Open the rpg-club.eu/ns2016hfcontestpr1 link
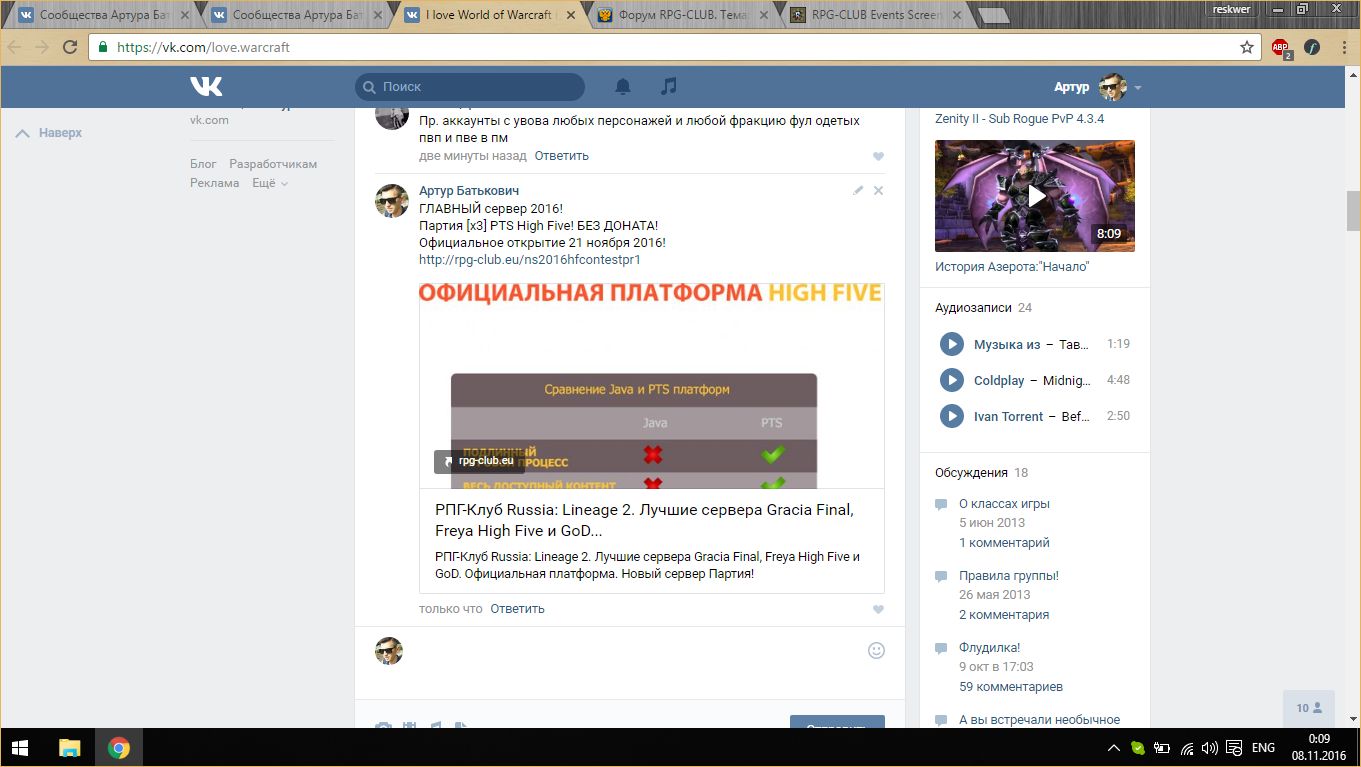The width and height of the screenshot is (1361, 767). pyautogui.click(x=529, y=259)
